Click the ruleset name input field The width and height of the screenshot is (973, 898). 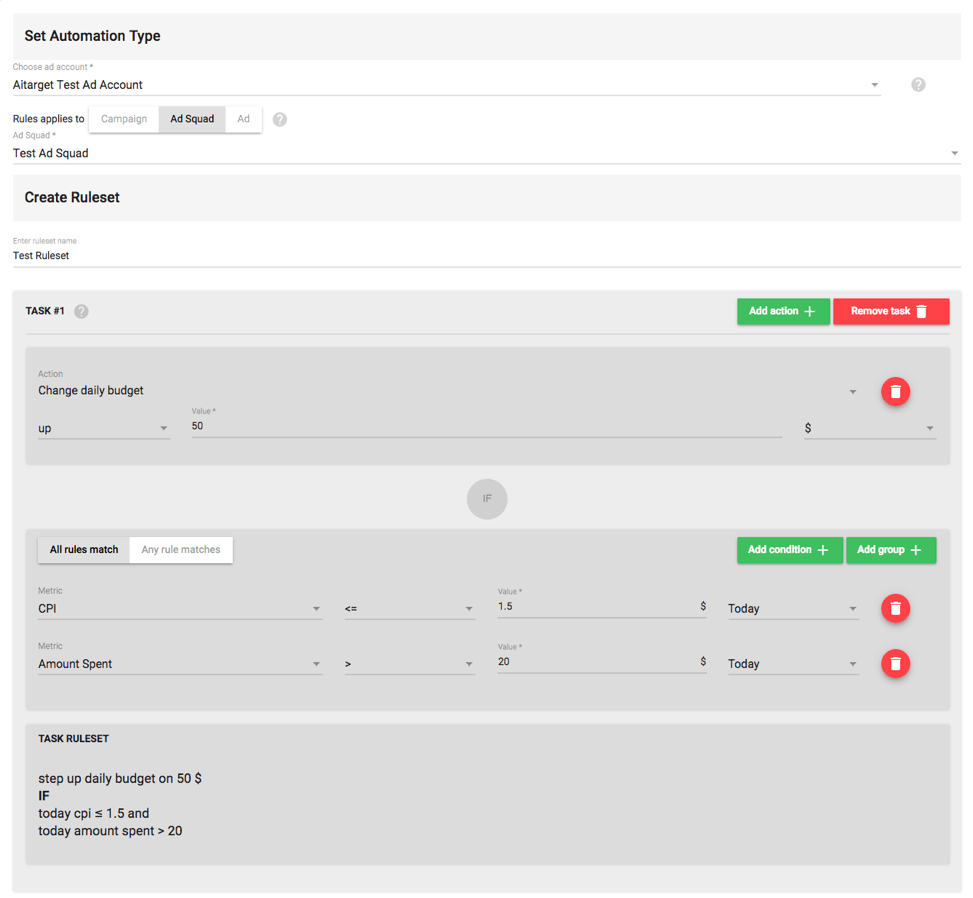486,256
